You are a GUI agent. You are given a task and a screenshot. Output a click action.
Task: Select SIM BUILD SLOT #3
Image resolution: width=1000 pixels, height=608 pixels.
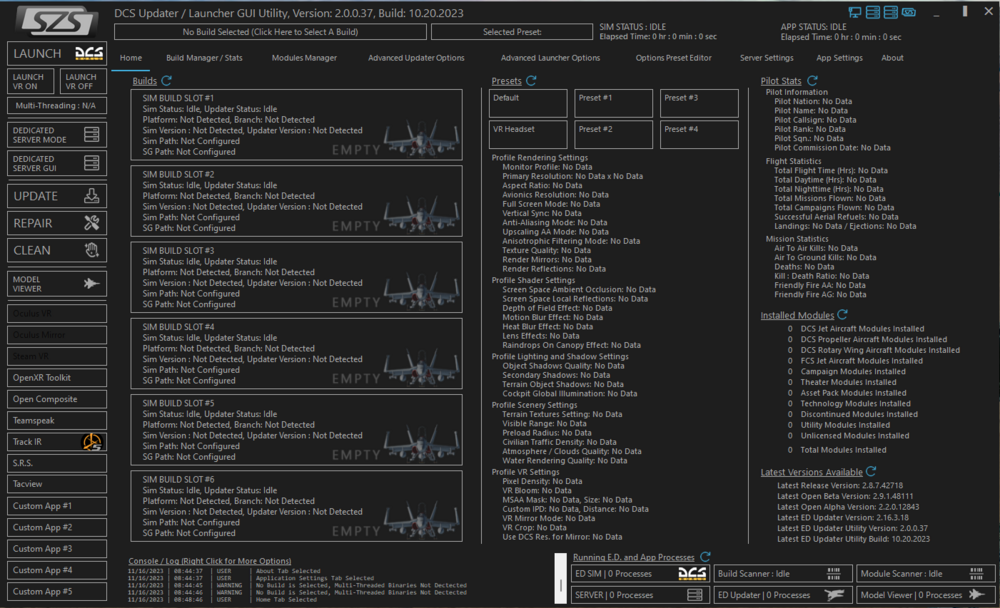297,278
